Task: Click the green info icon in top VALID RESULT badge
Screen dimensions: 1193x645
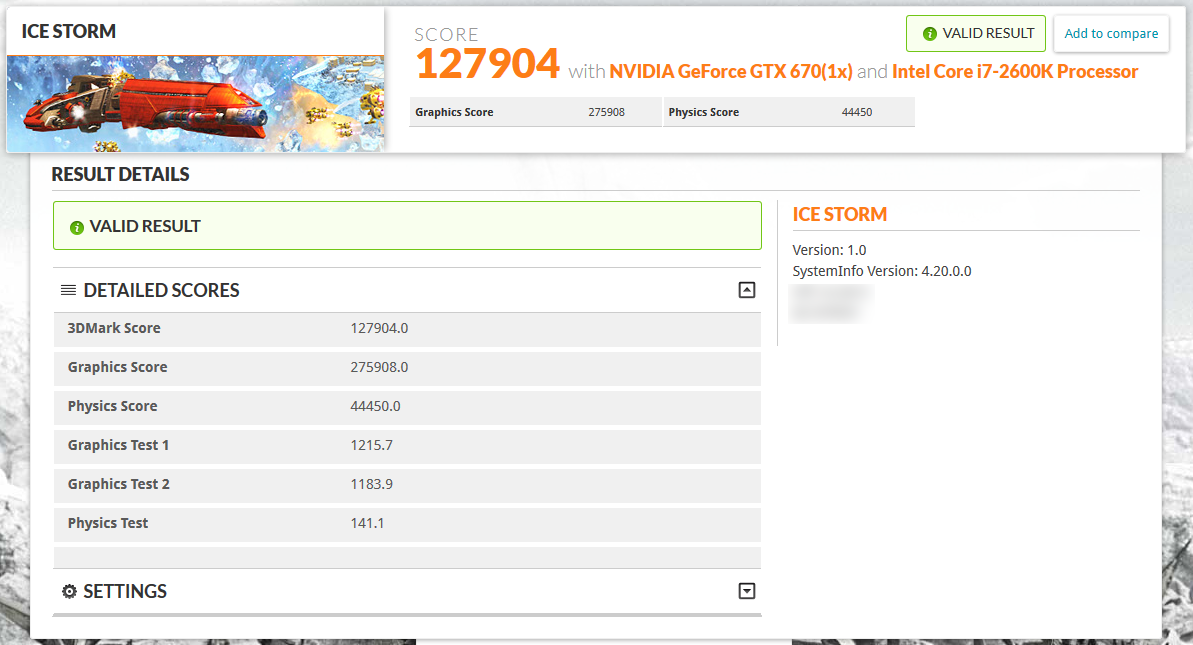Action: click(x=929, y=33)
